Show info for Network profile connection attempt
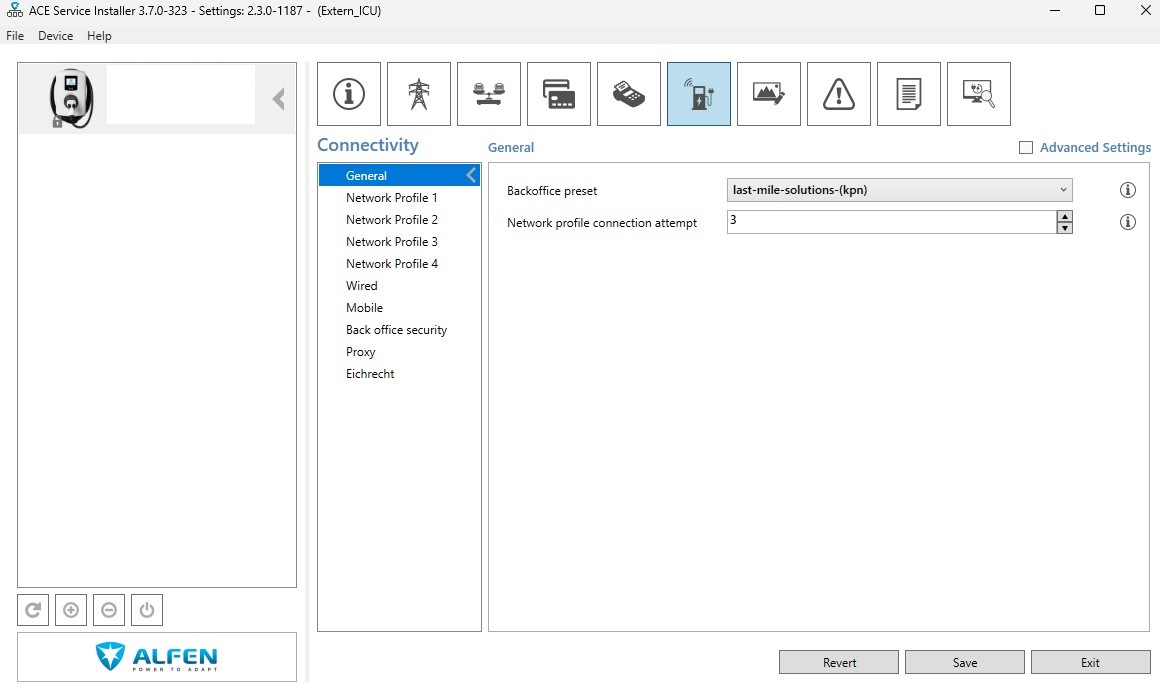The width and height of the screenshot is (1160, 698). click(x=1127, y=222)
